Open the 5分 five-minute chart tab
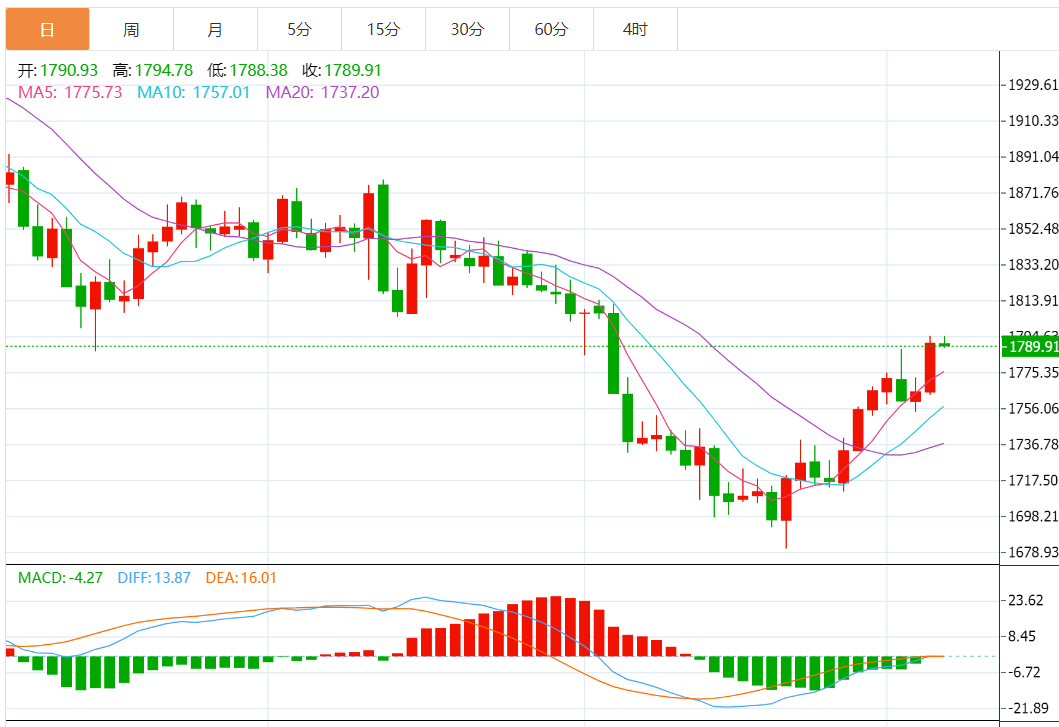This screenshot has height=727, width=1059. [x=299, y=29]
